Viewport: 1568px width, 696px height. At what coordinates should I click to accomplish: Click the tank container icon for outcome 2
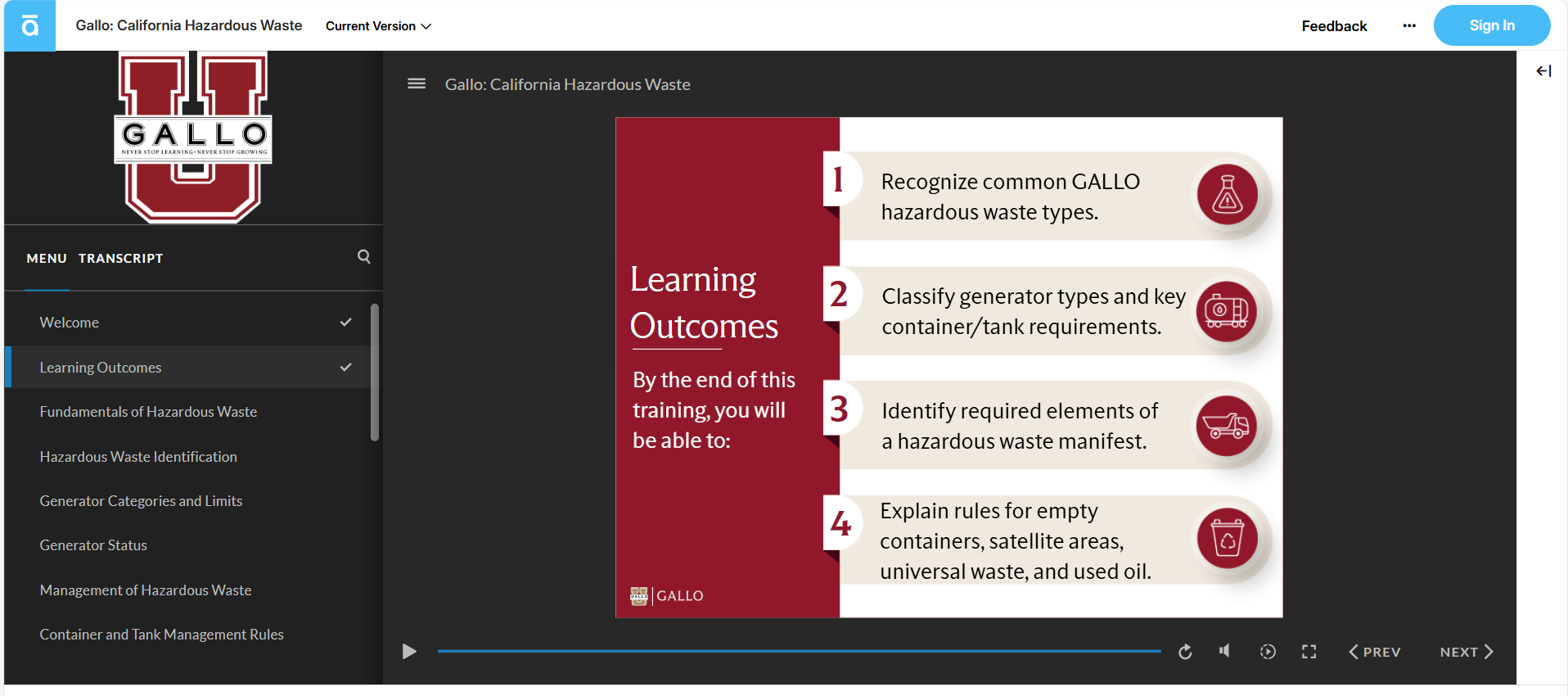(x=1226, y=311)
